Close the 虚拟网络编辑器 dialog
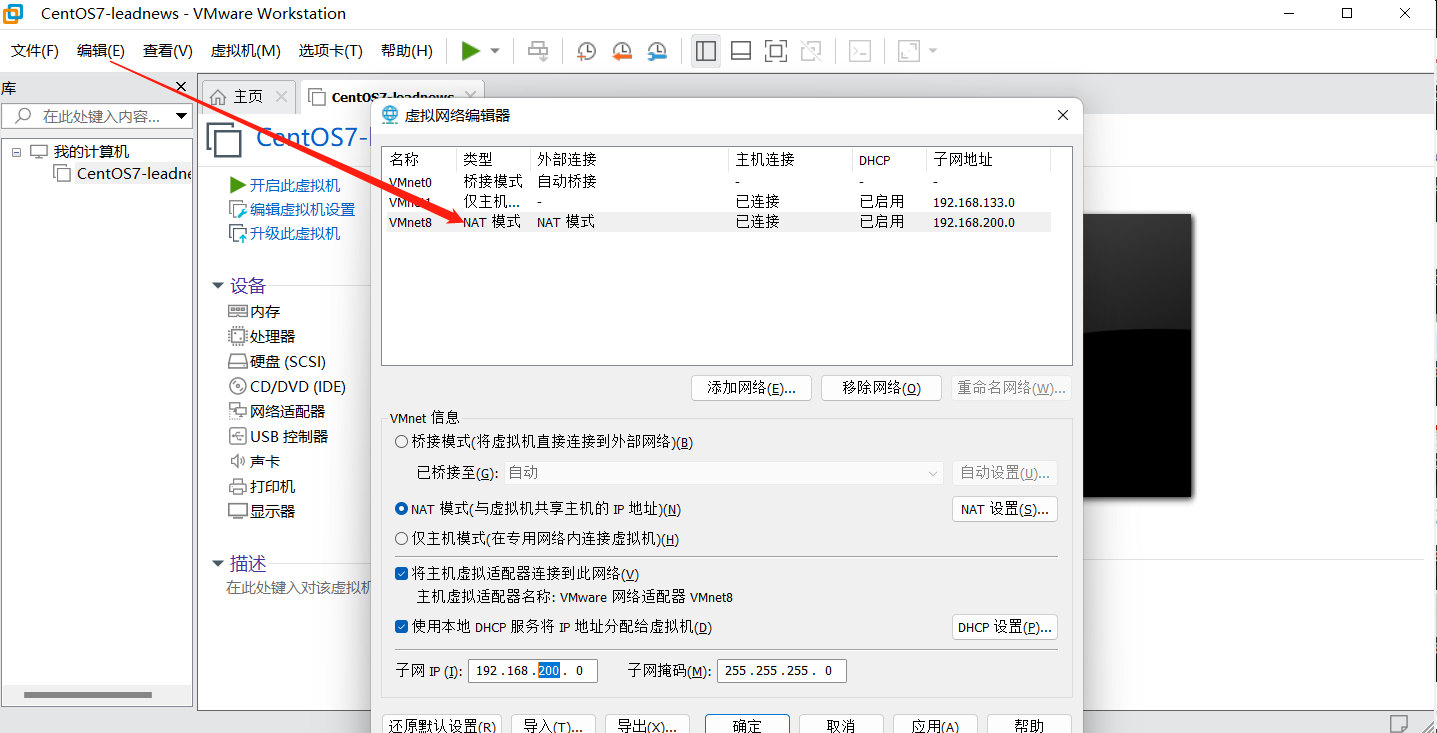 tap(1063, 115)
